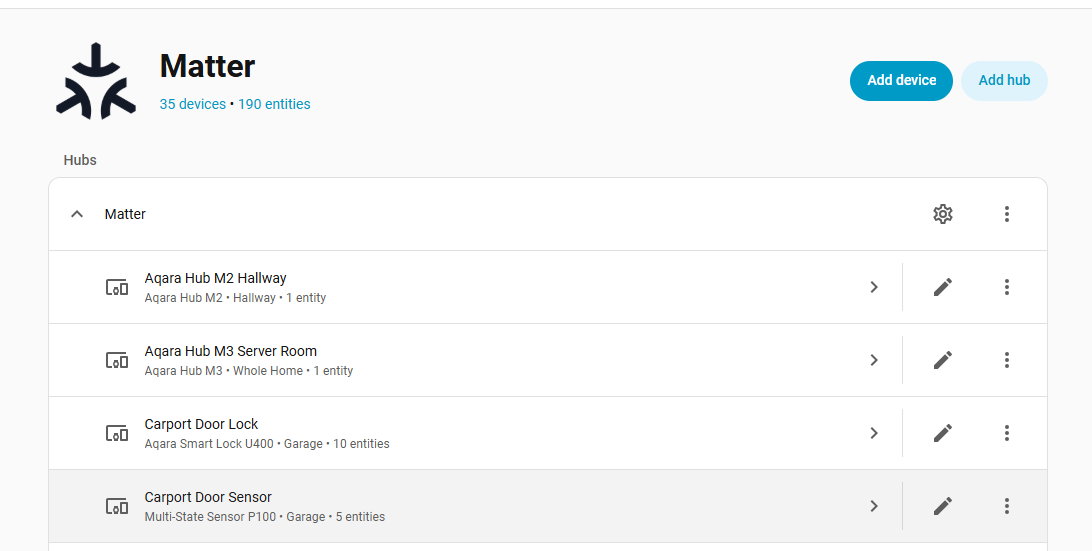This screenshot has height=551, width=1092.
Task: Open overflow menu for Carport Door Sensor
Action: point(1006,506)
